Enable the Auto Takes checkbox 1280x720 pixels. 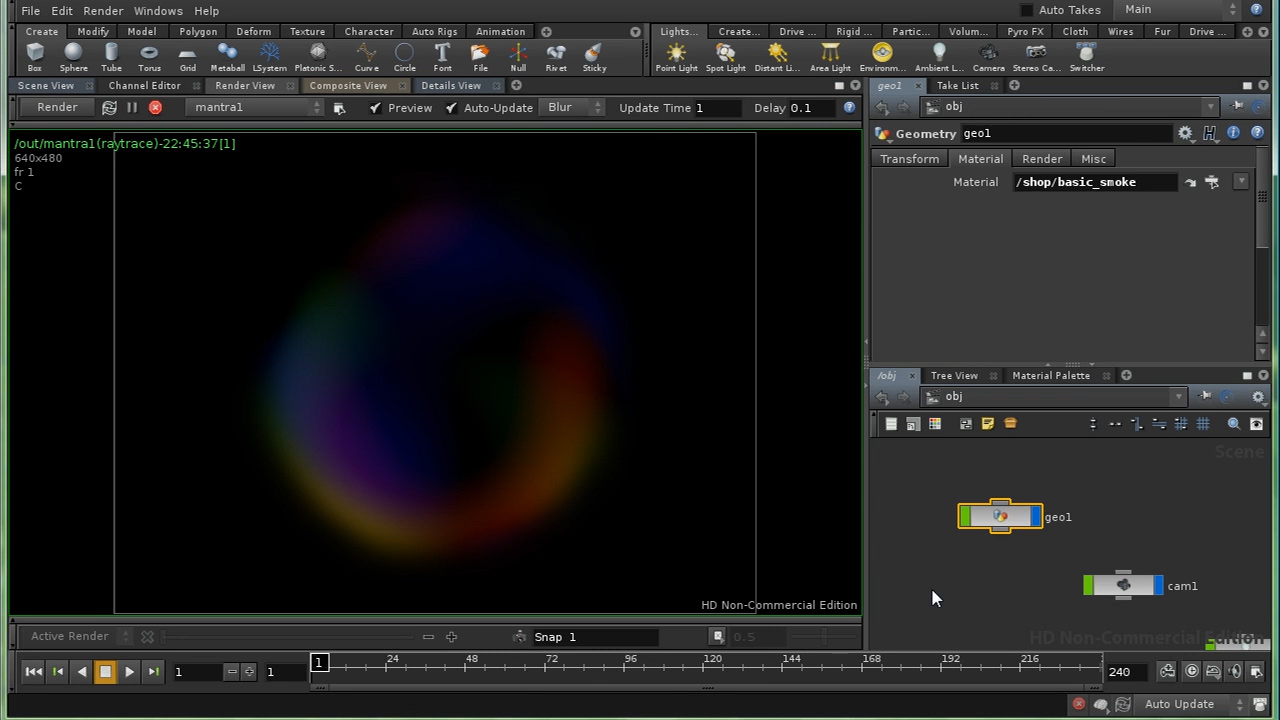click(1026, 10)
